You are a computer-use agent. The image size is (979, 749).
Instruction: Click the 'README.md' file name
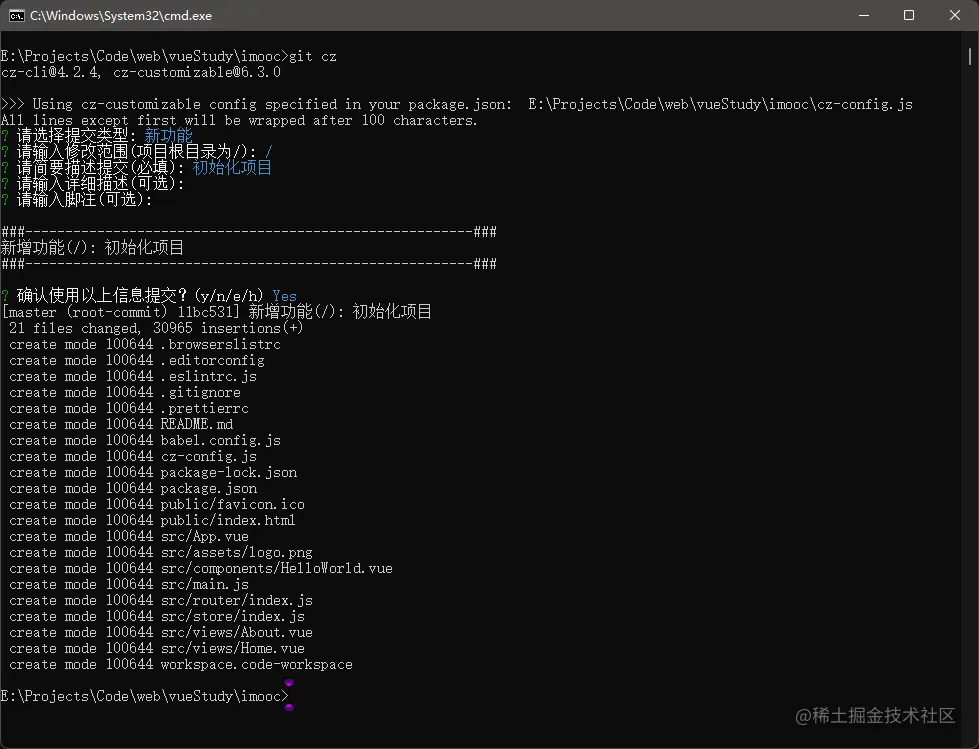click(x=197, y=424)
